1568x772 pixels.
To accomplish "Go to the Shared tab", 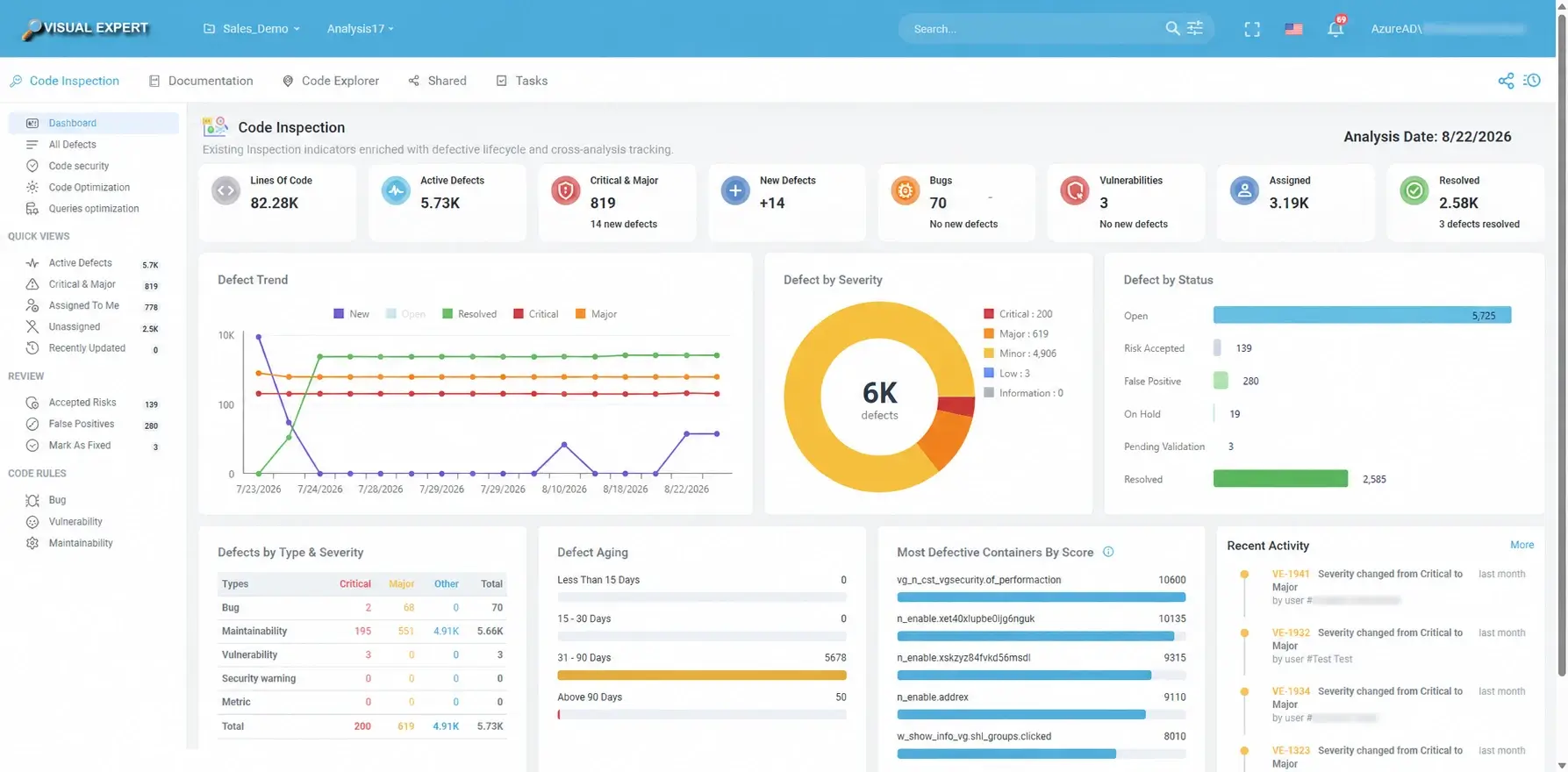I will 437,81.
